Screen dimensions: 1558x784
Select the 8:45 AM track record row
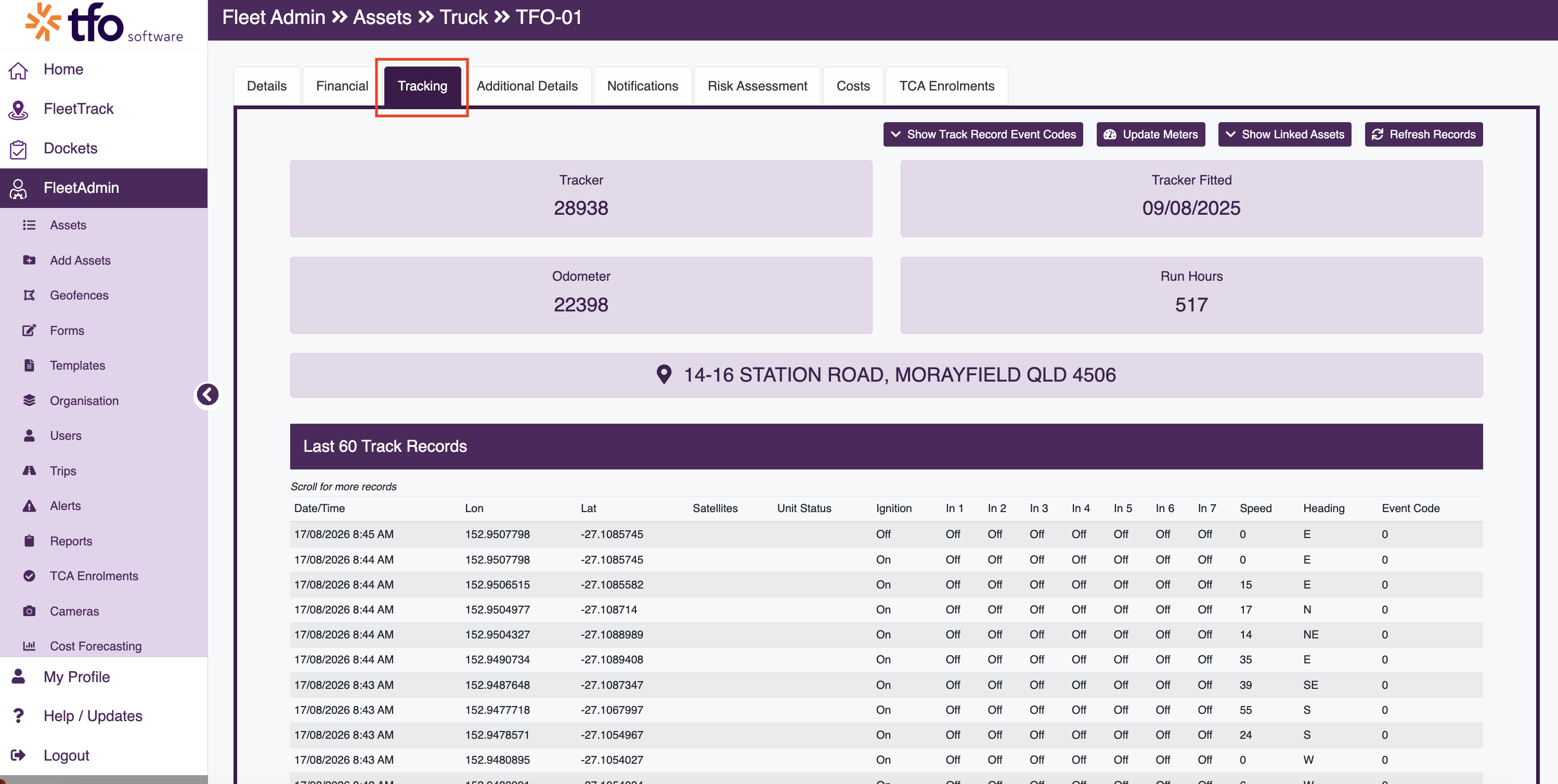(x=886, y=534)
